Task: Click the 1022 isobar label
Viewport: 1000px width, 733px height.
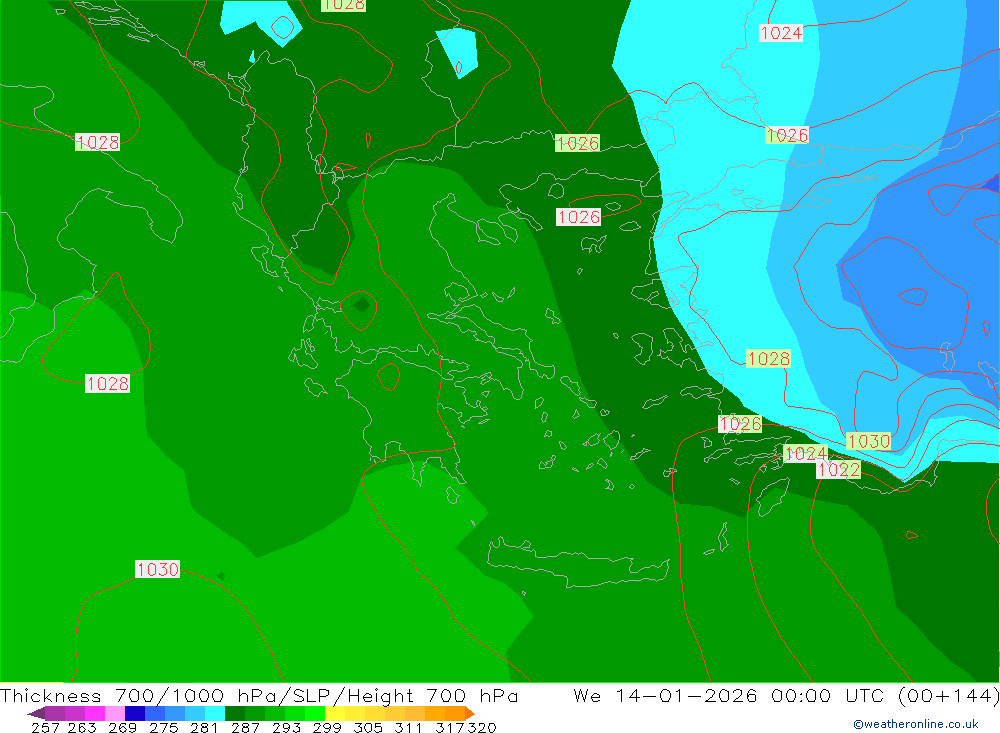Action: point(839,470)
